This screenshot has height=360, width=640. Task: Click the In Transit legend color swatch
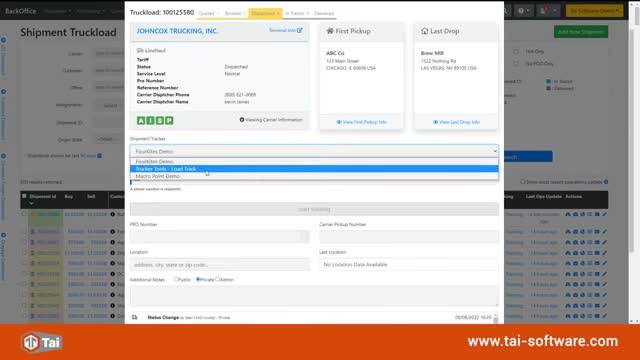click(x=549, y=82)
